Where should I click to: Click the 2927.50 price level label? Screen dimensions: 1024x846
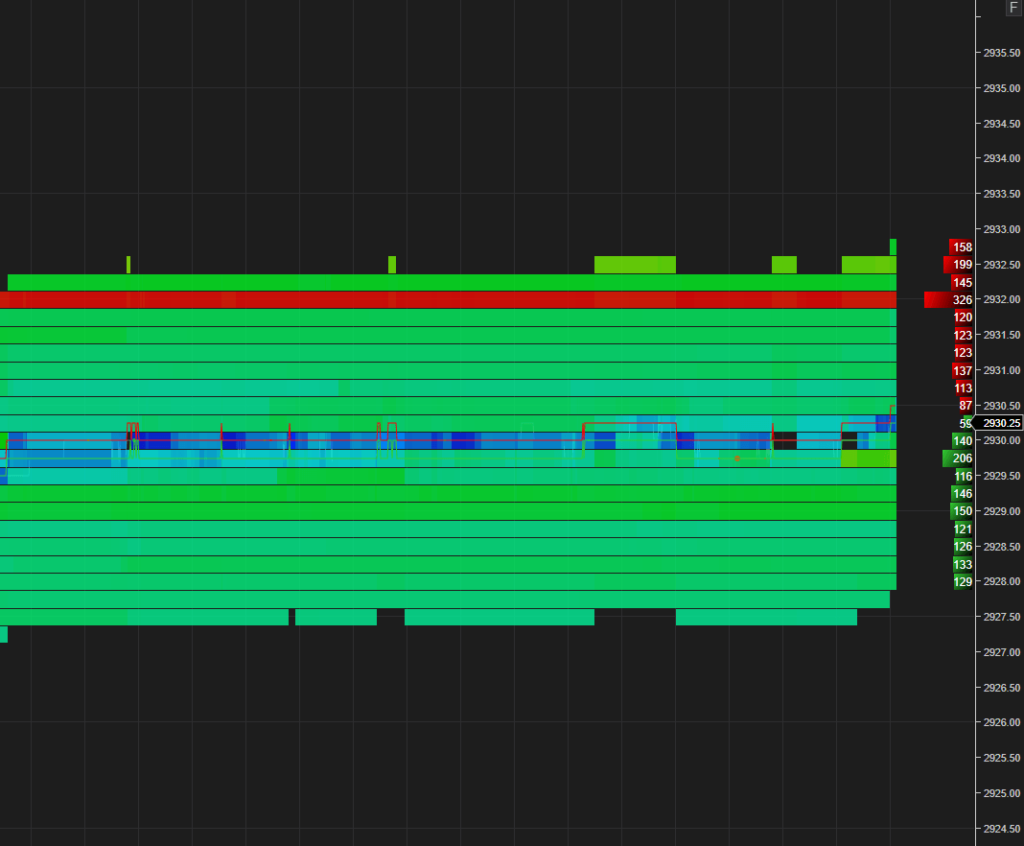click(1001, 616)
